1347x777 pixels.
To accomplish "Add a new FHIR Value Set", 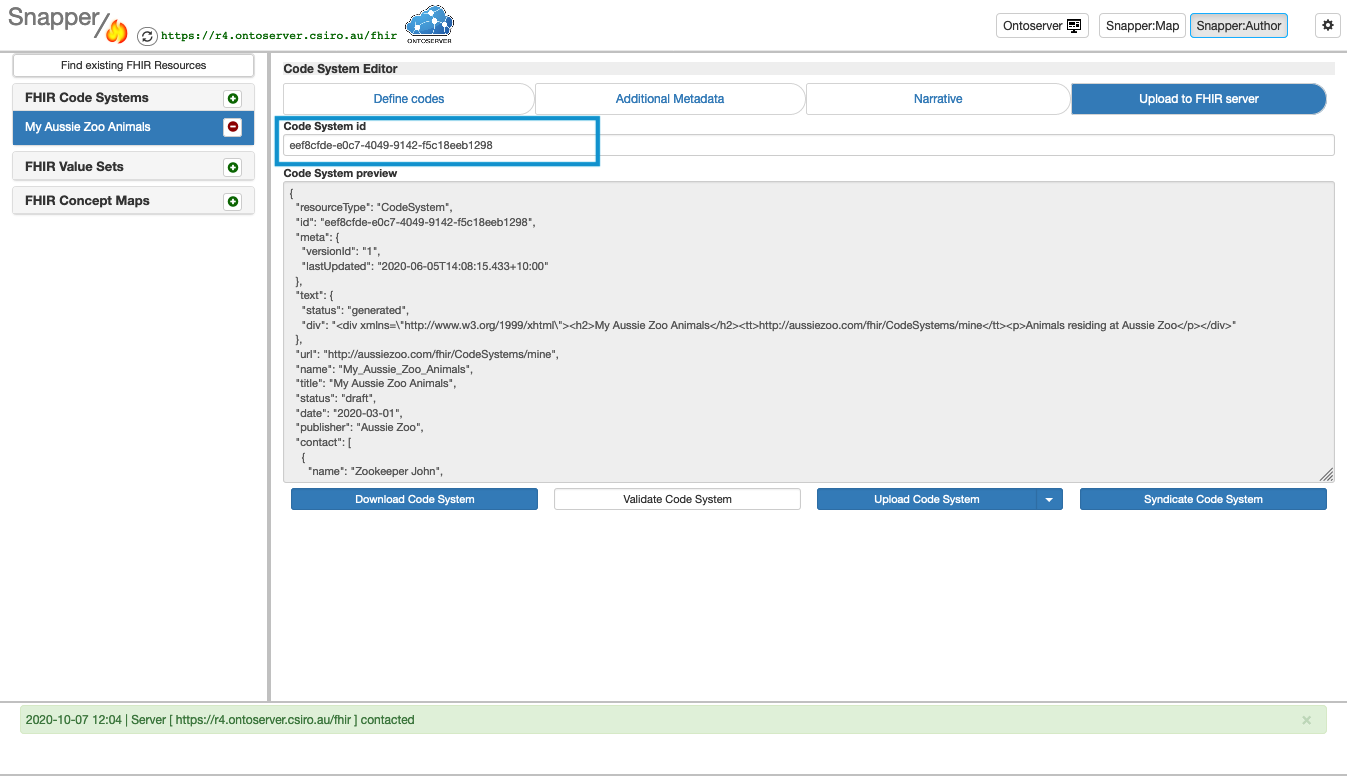I will pyautogui.click(x=233, y=167).
